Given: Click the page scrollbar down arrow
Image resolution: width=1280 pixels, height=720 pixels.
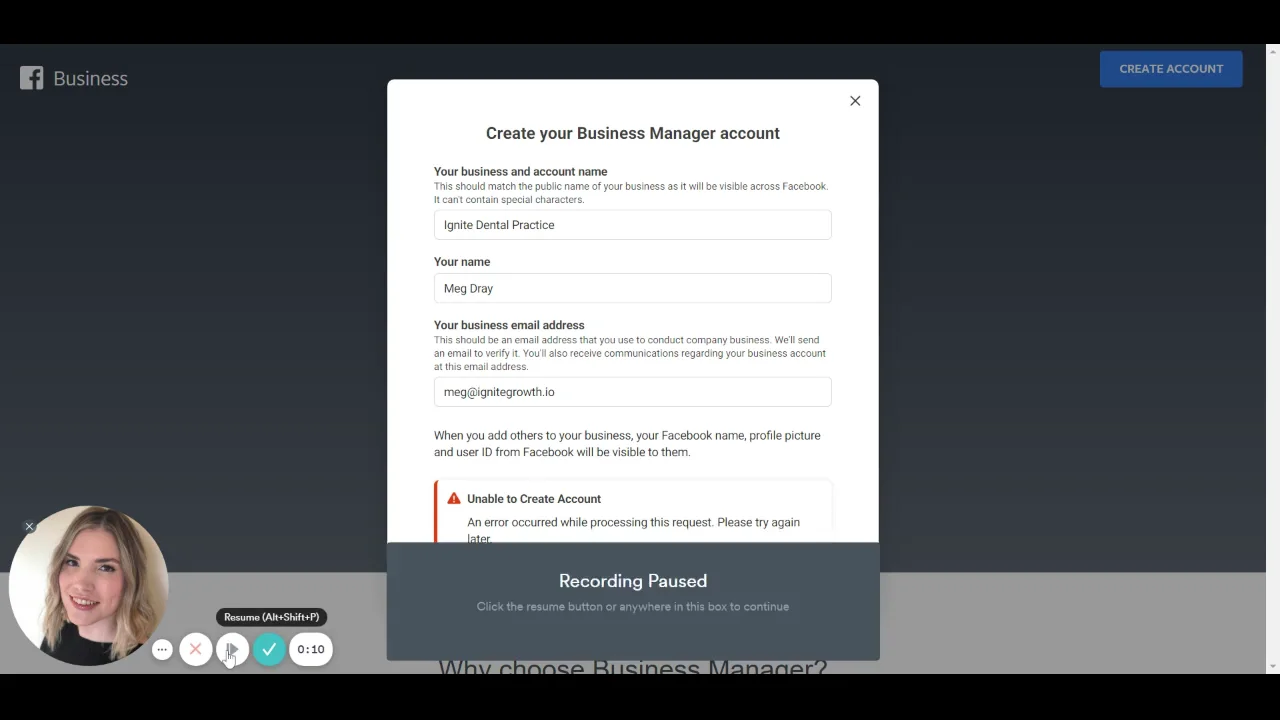Looking at the screenshot, I should 1273,666.
